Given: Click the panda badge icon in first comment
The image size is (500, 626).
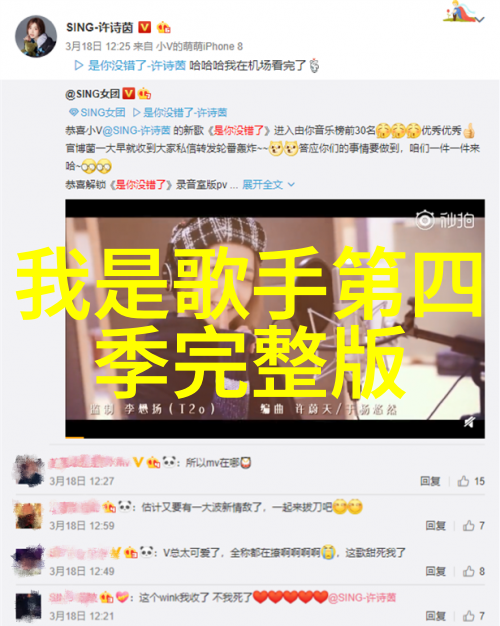Looking at the screenshot, I should (x=170, y=462).
